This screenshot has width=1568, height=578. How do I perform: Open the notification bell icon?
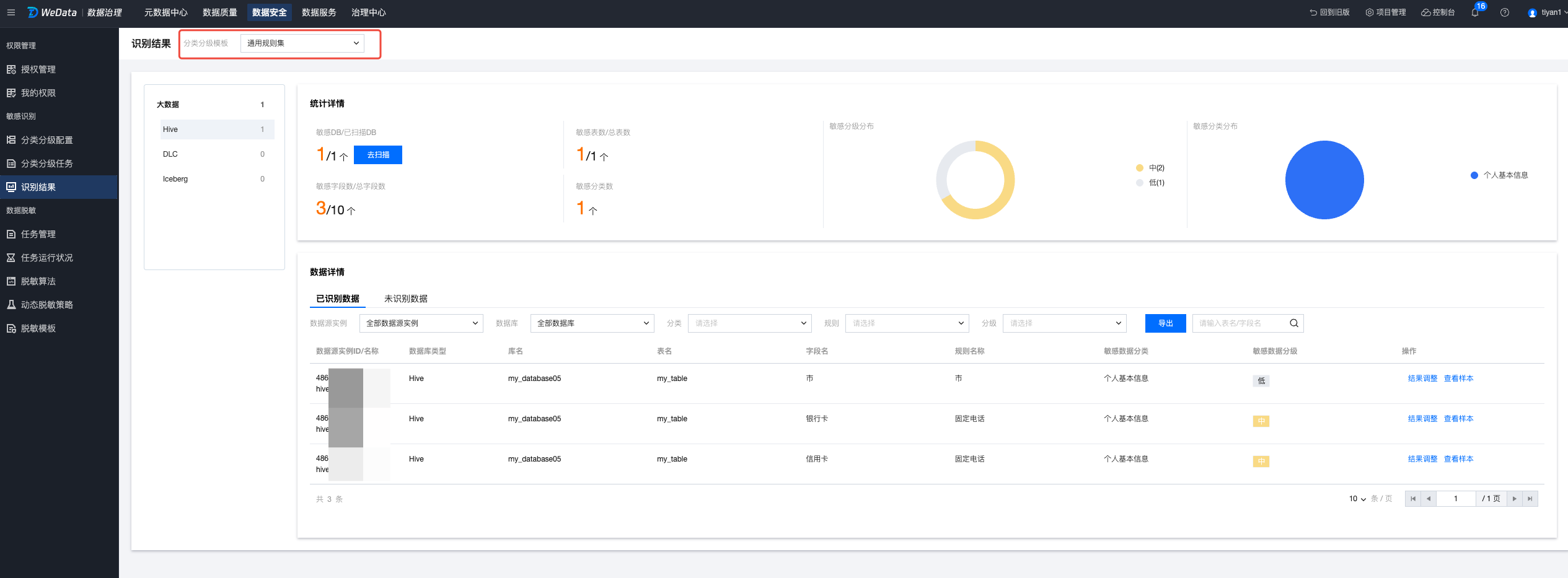pos(1475,13)
